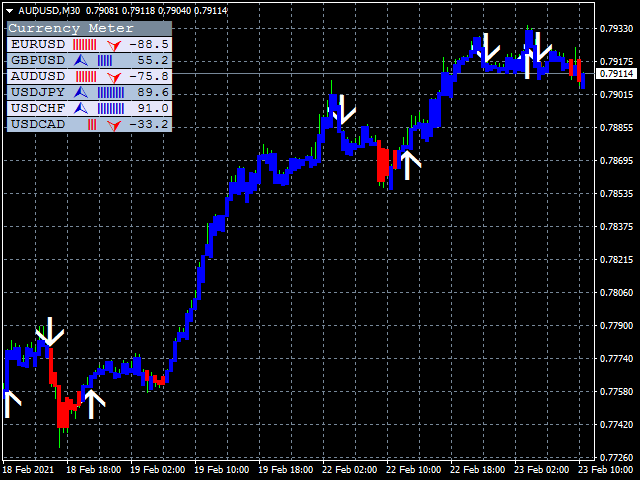The height and width of the screenshot is (480, 640).
Task: Click the 23 Feb 10:00 time axis label
Action: point(605,470)
